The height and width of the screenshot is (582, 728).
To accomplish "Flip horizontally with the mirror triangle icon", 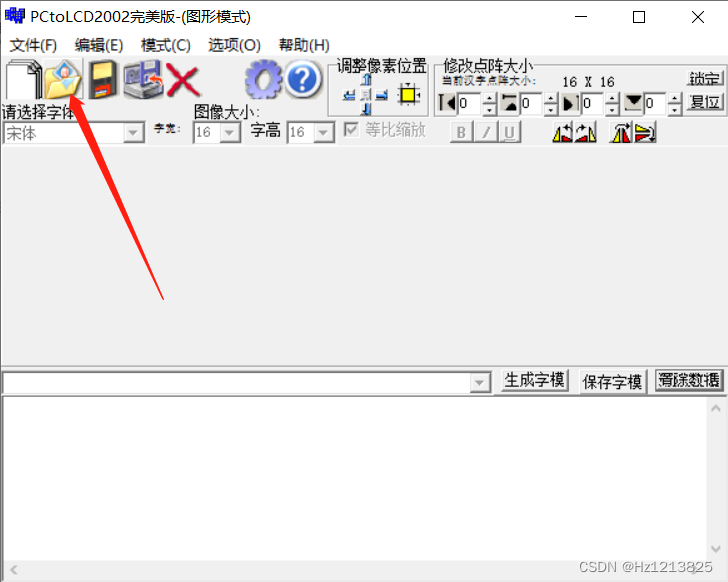I will coord(621,133).
